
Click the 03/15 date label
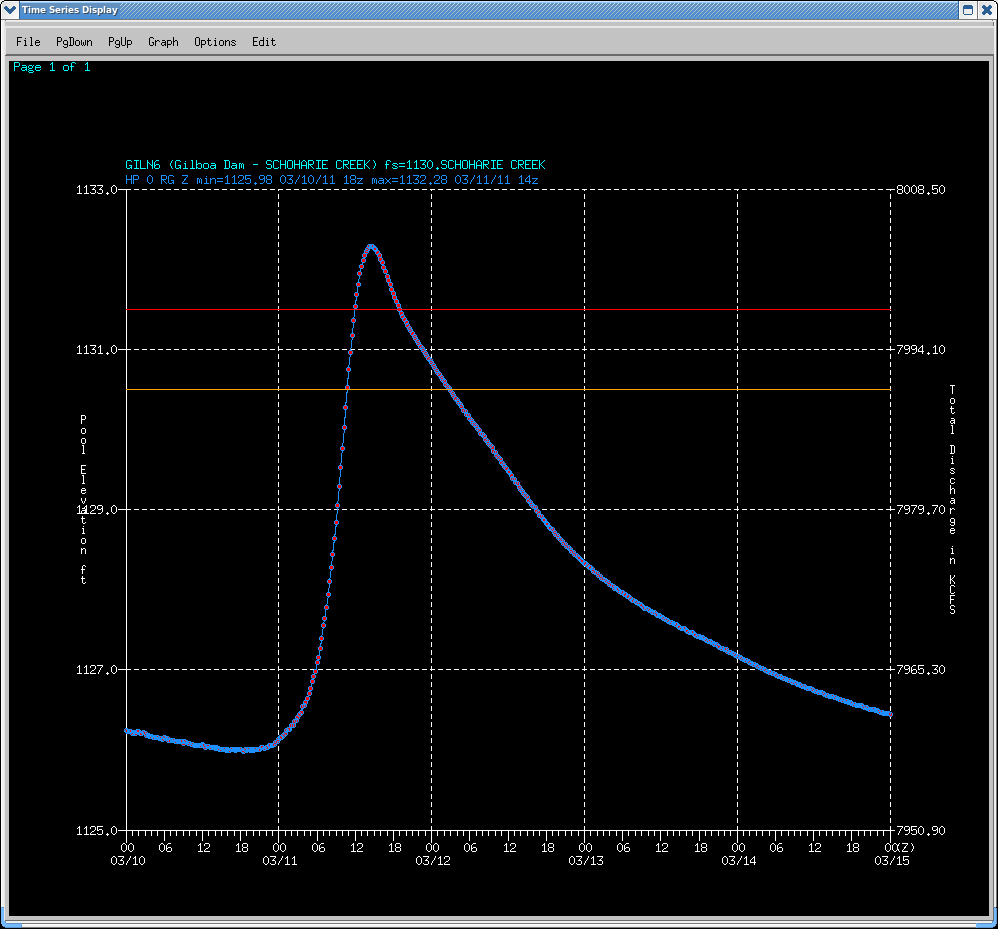892,861
